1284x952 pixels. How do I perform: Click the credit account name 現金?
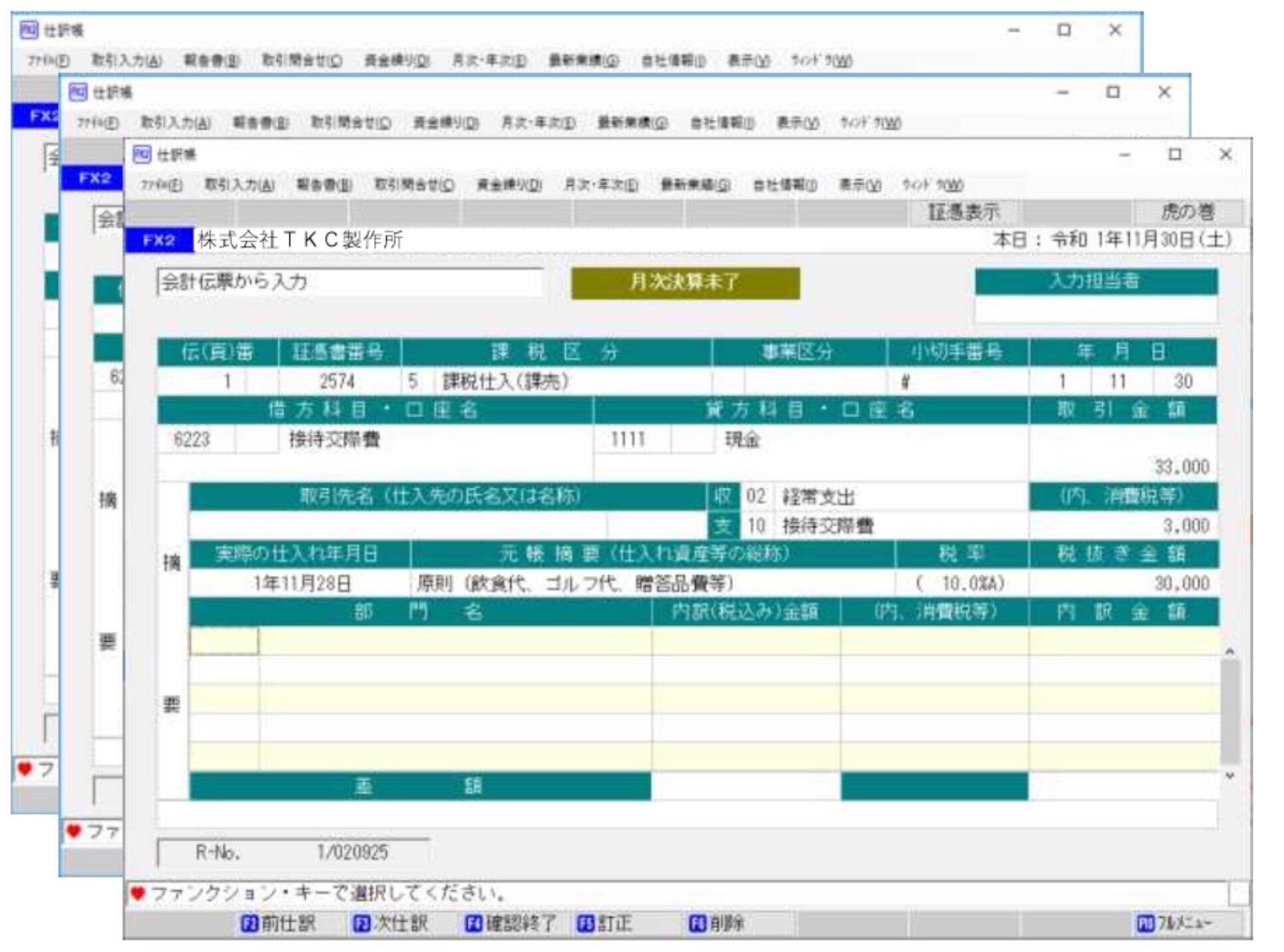(742, 439)
